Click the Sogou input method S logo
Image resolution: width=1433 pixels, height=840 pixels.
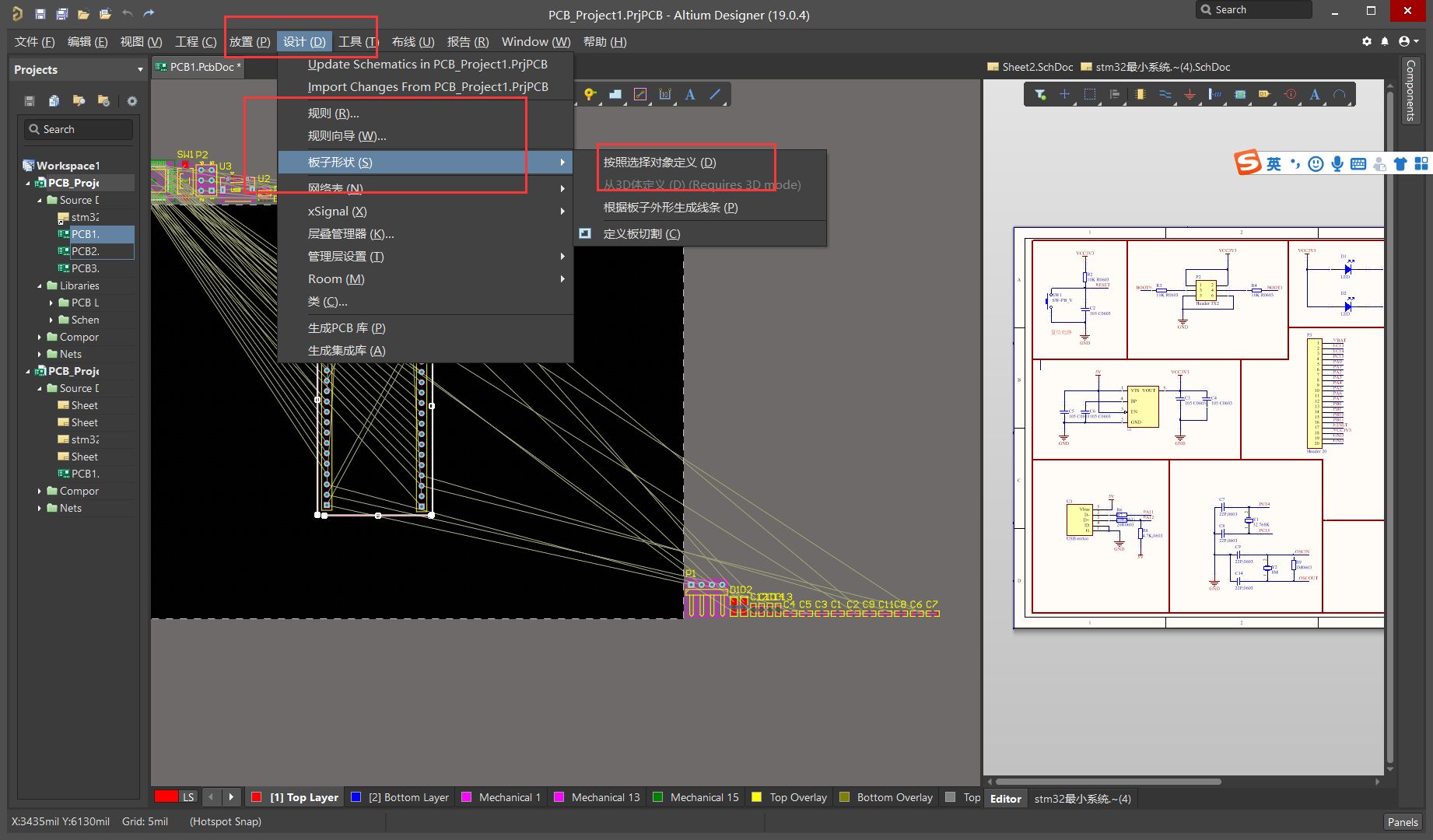(x=1248, y=163)
